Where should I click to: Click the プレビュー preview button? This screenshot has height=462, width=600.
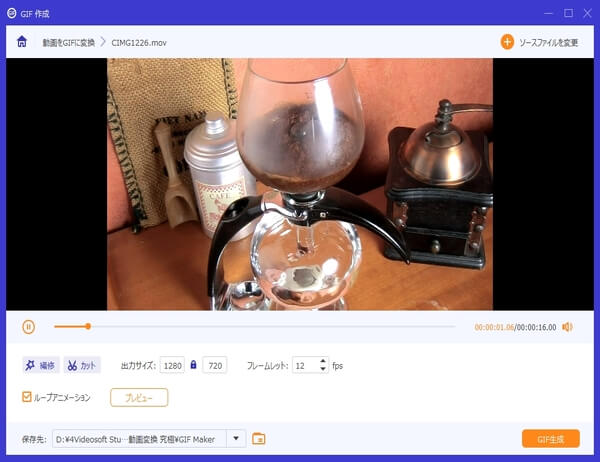(x=139, y=397)
